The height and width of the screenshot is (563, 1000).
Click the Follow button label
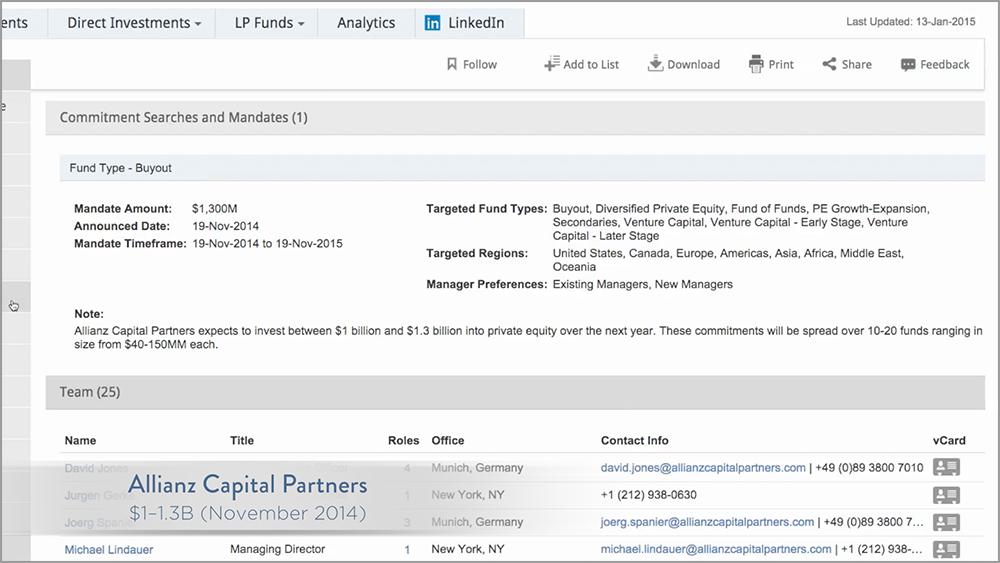[x=480, y=64]
